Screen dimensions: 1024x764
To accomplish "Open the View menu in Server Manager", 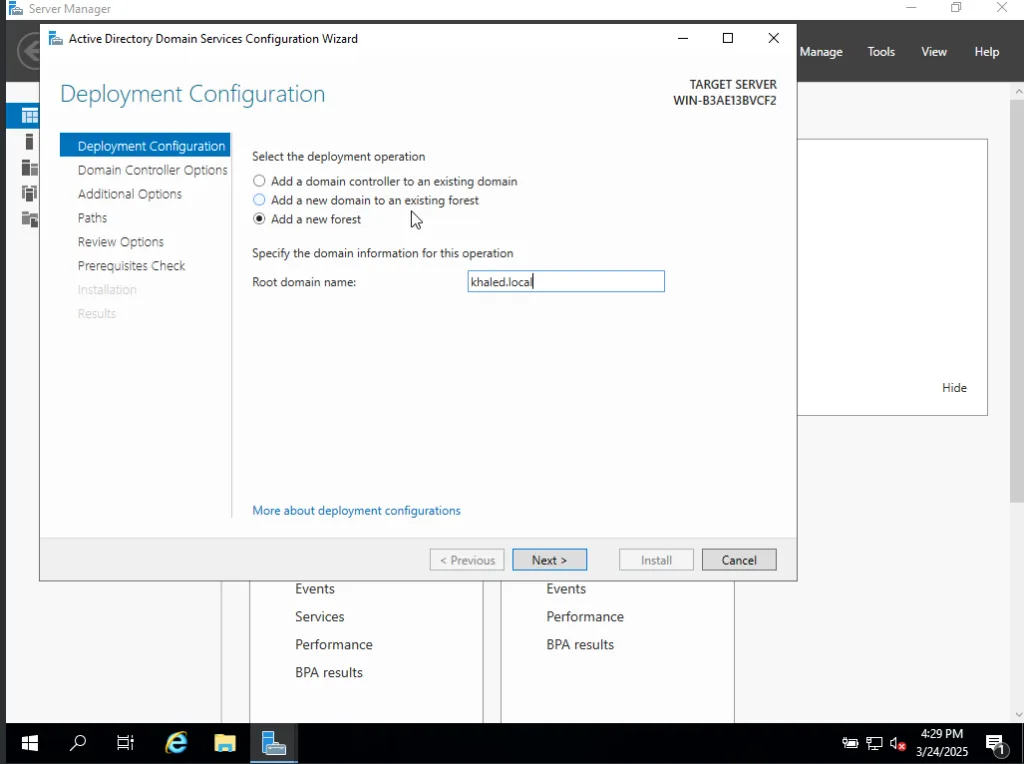I will pos(934,52).
